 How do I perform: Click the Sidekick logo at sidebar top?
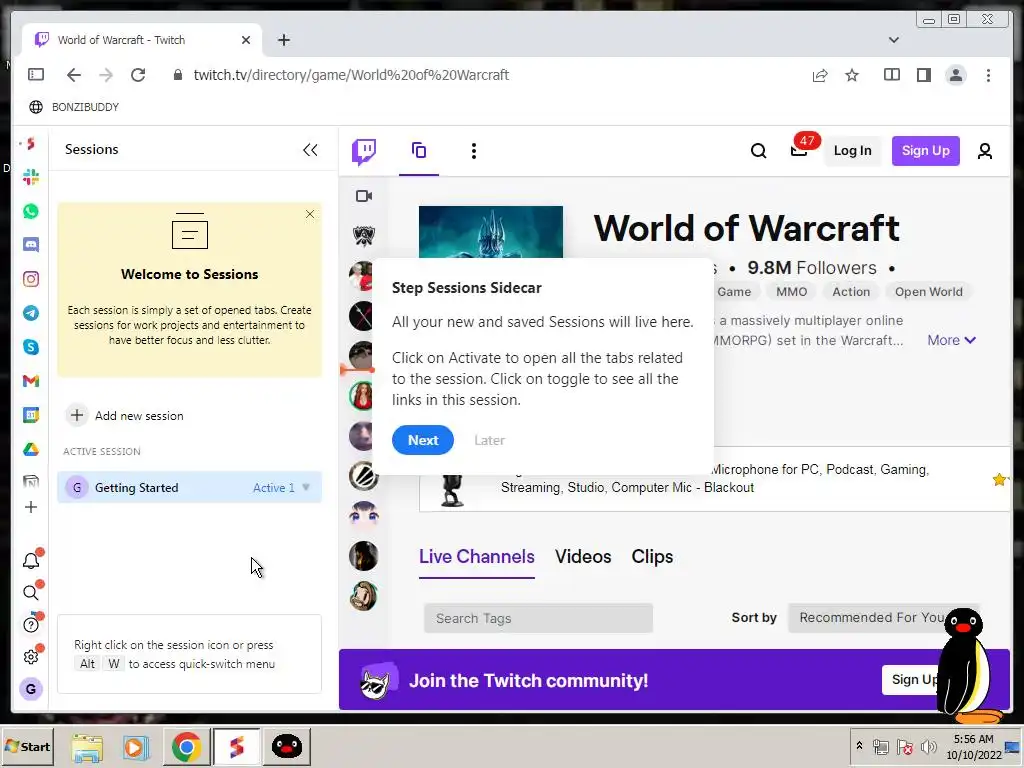pyautogui.click(x=31, y=144)
